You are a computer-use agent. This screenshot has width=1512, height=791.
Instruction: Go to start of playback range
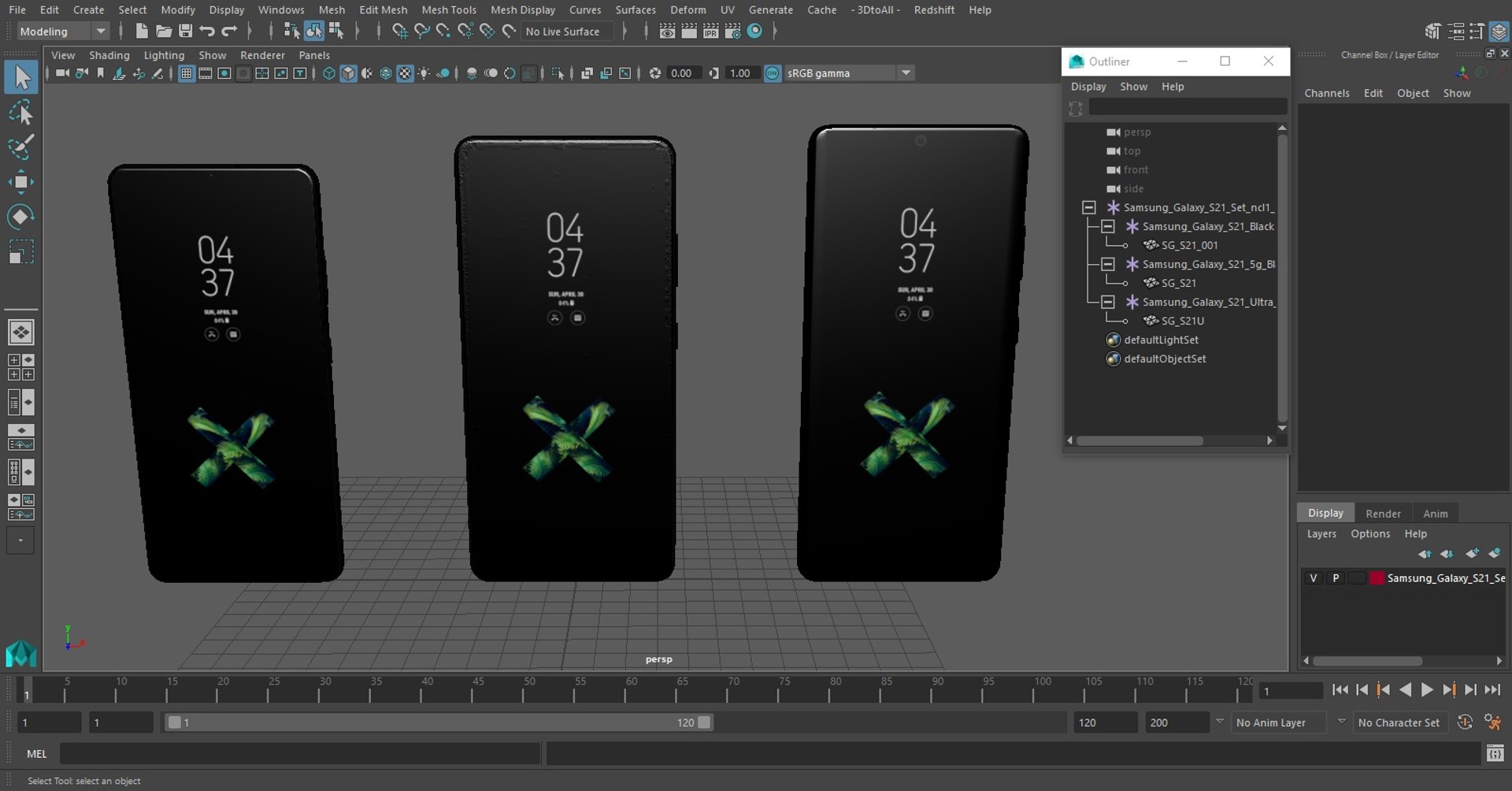click(1340, 690)
